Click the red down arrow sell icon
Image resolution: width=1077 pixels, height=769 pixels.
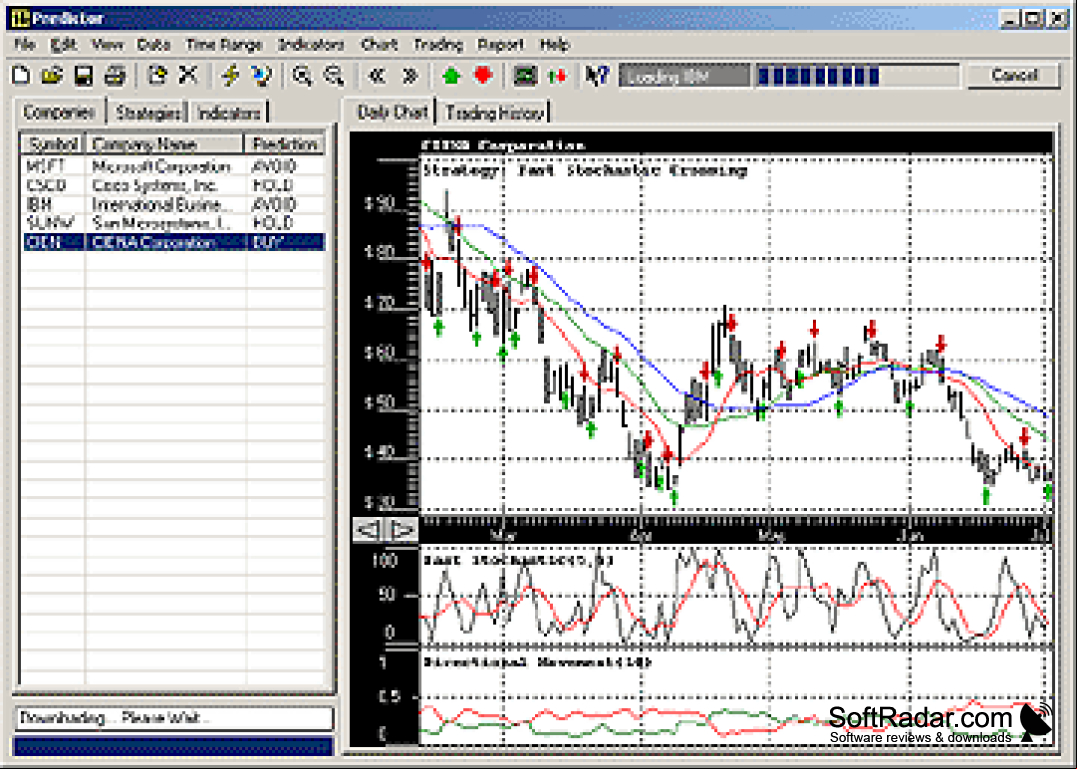(484, 75)
